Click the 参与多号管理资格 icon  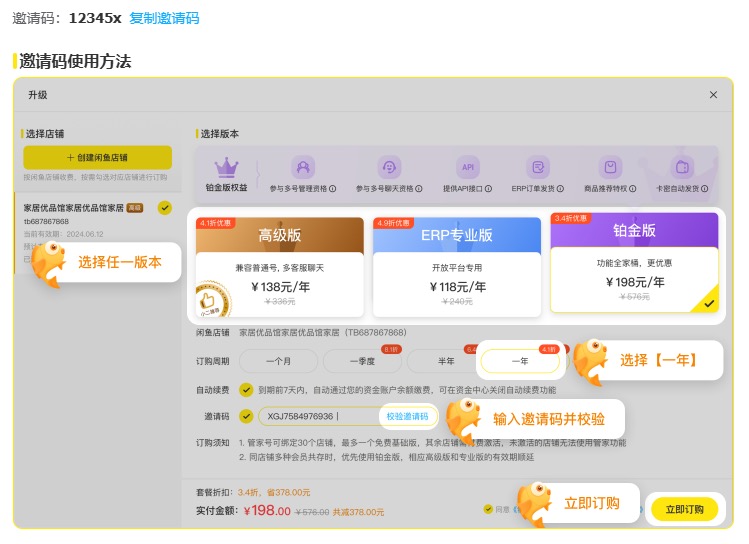coord(303,167)
